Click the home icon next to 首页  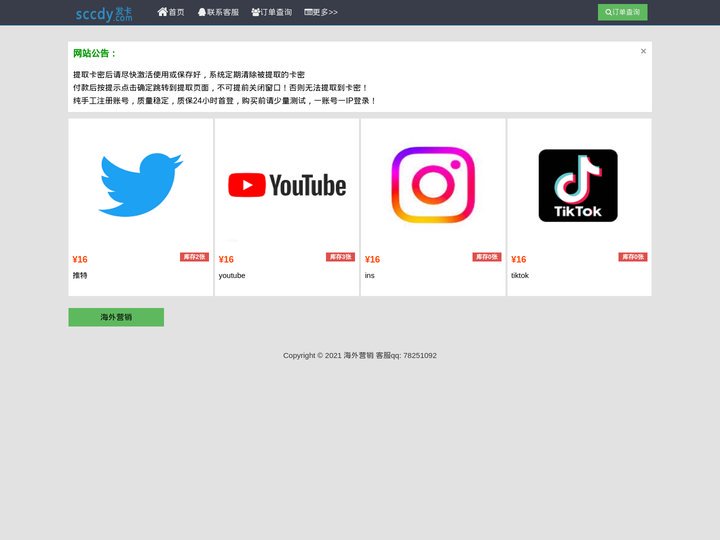coord(162,12)
